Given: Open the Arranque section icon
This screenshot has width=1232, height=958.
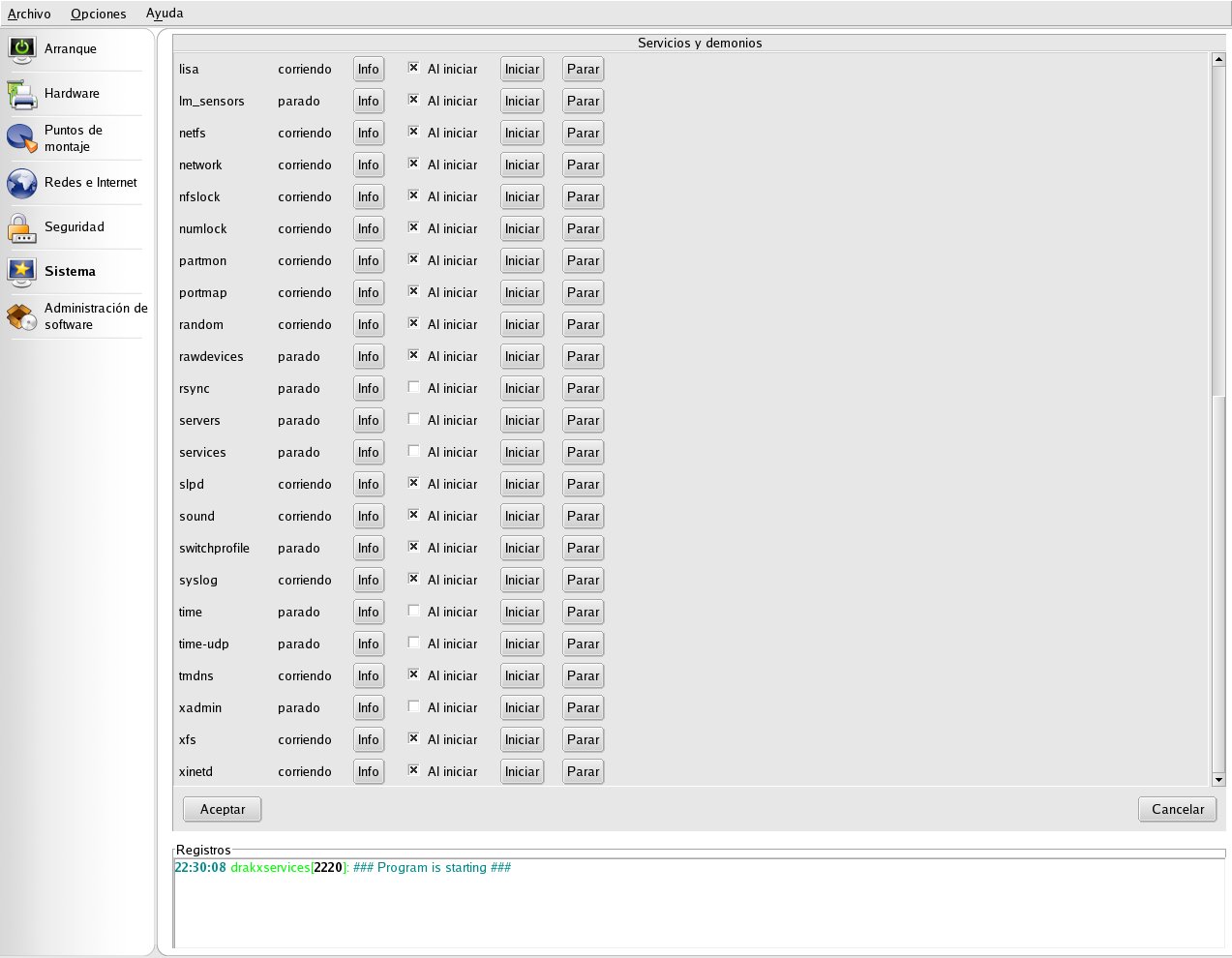Looking at the screenshot, I should [x=22, y=49].
